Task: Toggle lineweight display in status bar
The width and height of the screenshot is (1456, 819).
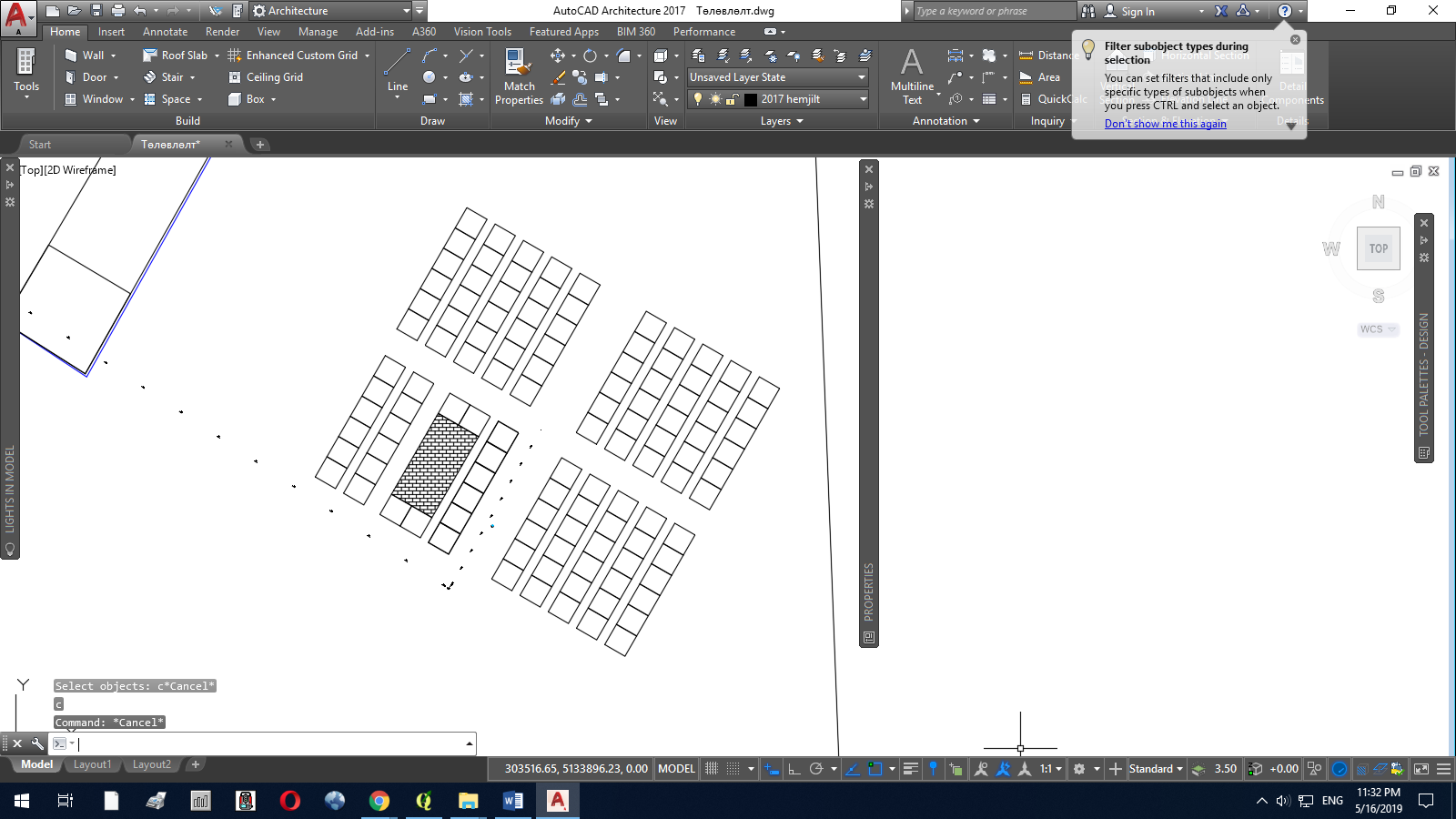Action: pos(911,769)
